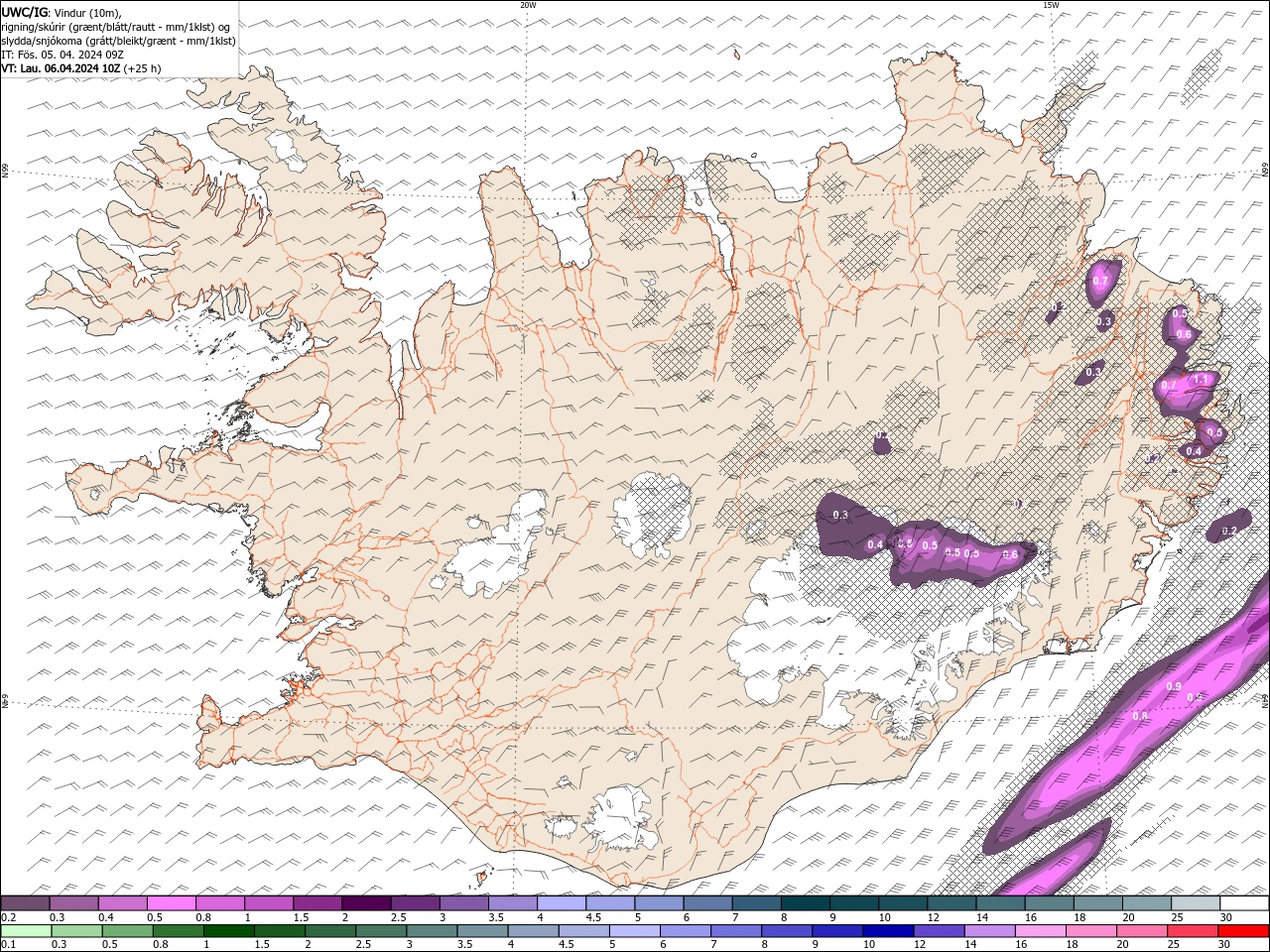This screenshot has height=952, width=1270.
Task: Select the deep blue rain swatch at 10
Action: point(888,931)
